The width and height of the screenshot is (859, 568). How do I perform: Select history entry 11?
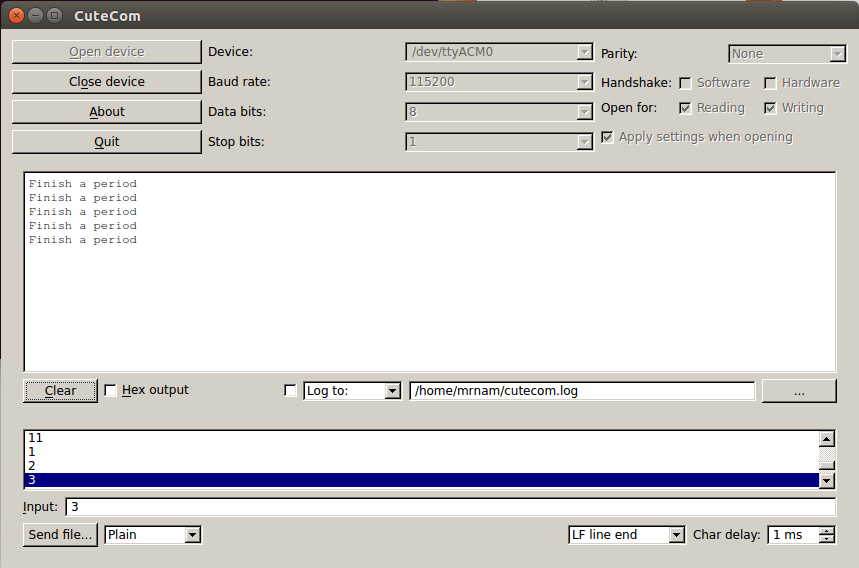(x=422, y=438)
